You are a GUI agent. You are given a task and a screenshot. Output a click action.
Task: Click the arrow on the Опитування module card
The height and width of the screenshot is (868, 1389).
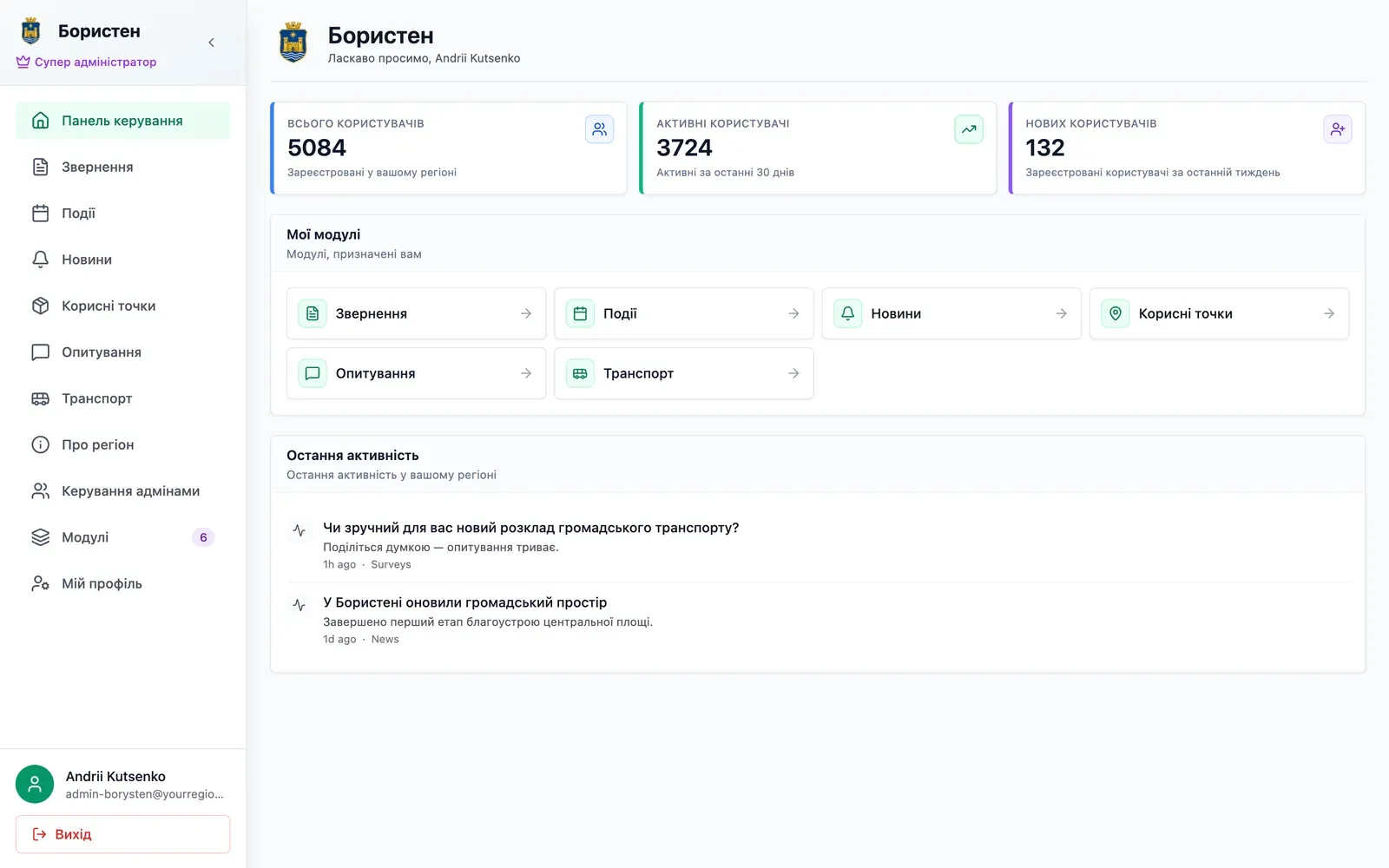526,373
